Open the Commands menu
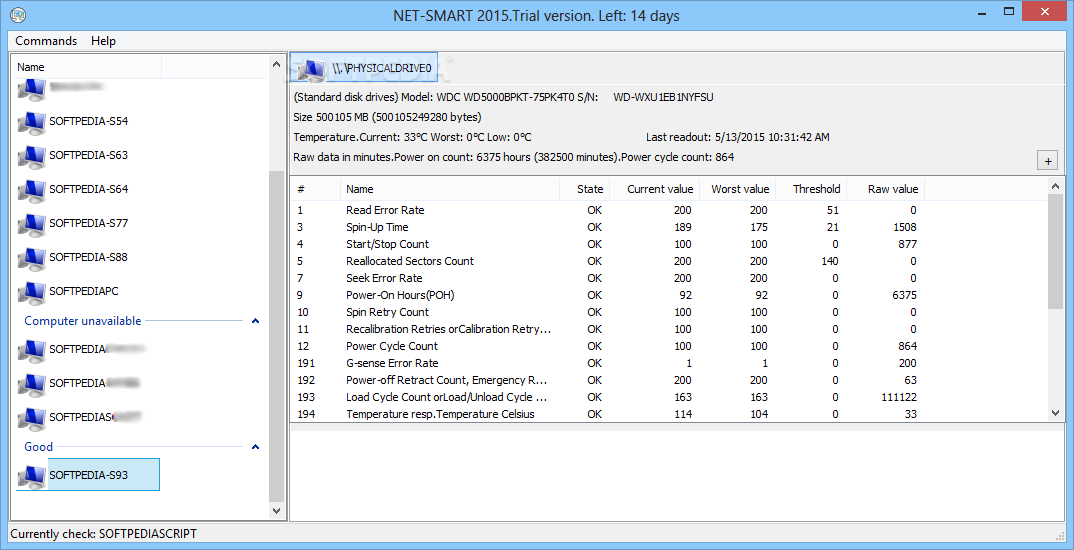 tap(46, 41)
